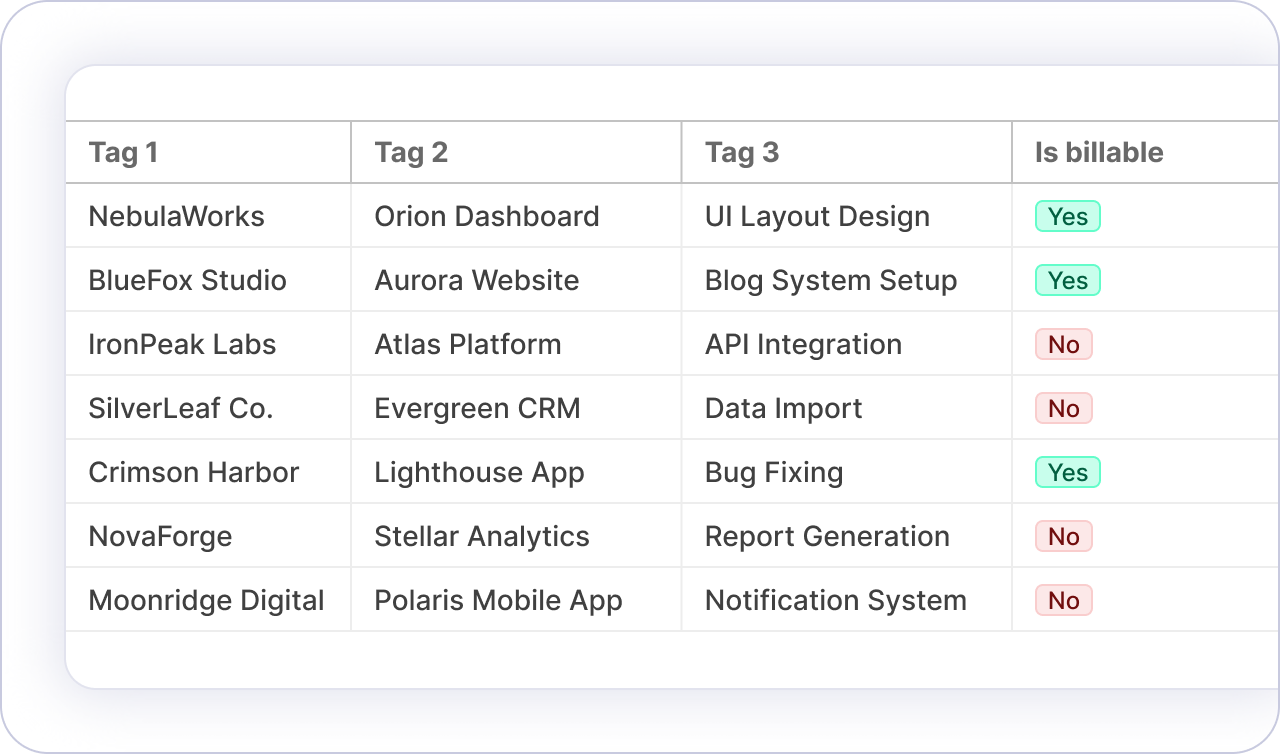Select the NebulaWorks cell
1280x754 pixels.
pyautogui.click(x=177, y=217)
